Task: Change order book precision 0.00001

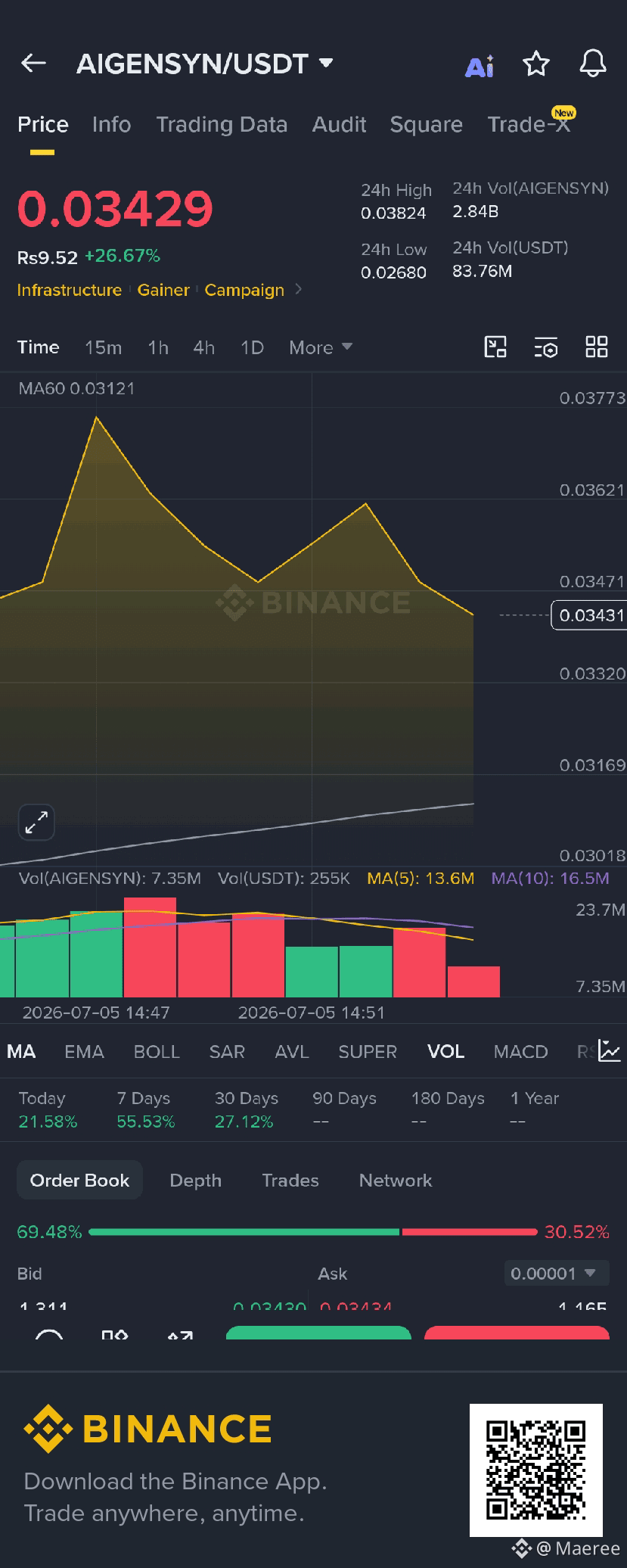Action: [556, 1274]
